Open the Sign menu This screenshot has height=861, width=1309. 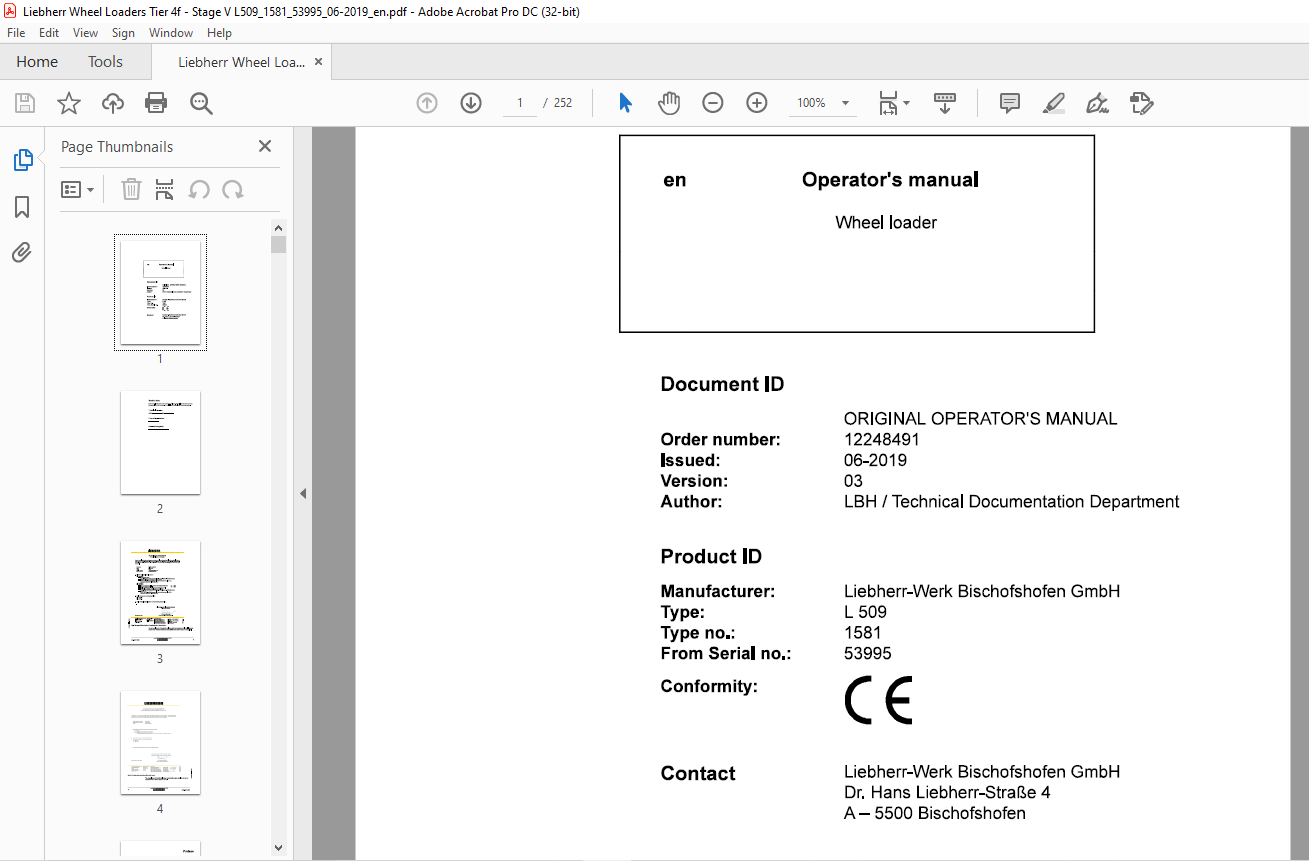tap(123, 33)
